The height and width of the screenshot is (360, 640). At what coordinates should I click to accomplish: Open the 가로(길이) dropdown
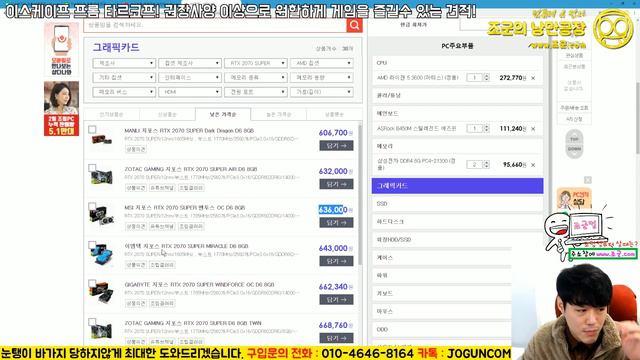(322, 92)
